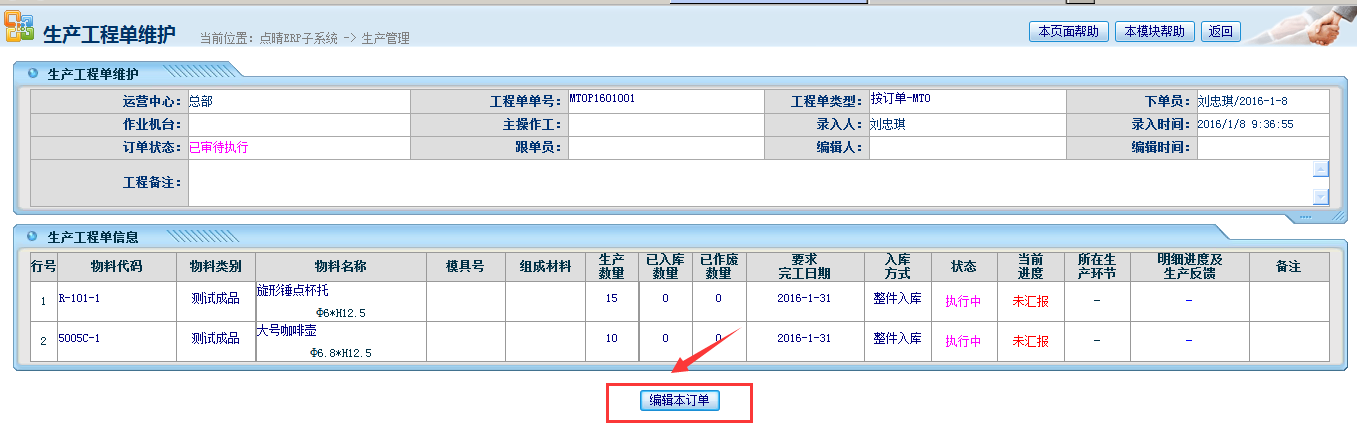Open 本页面帮助 help button
The height and width of the screenshot is (448, 1357).
coord(1068,31)
